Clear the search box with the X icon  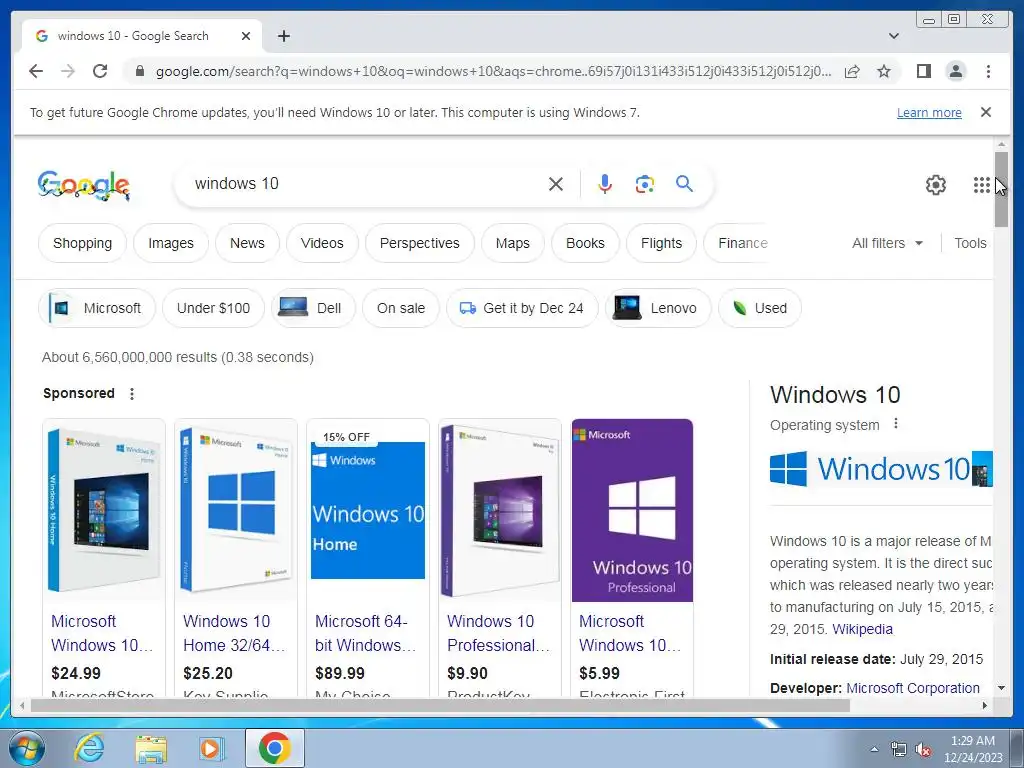556,184
